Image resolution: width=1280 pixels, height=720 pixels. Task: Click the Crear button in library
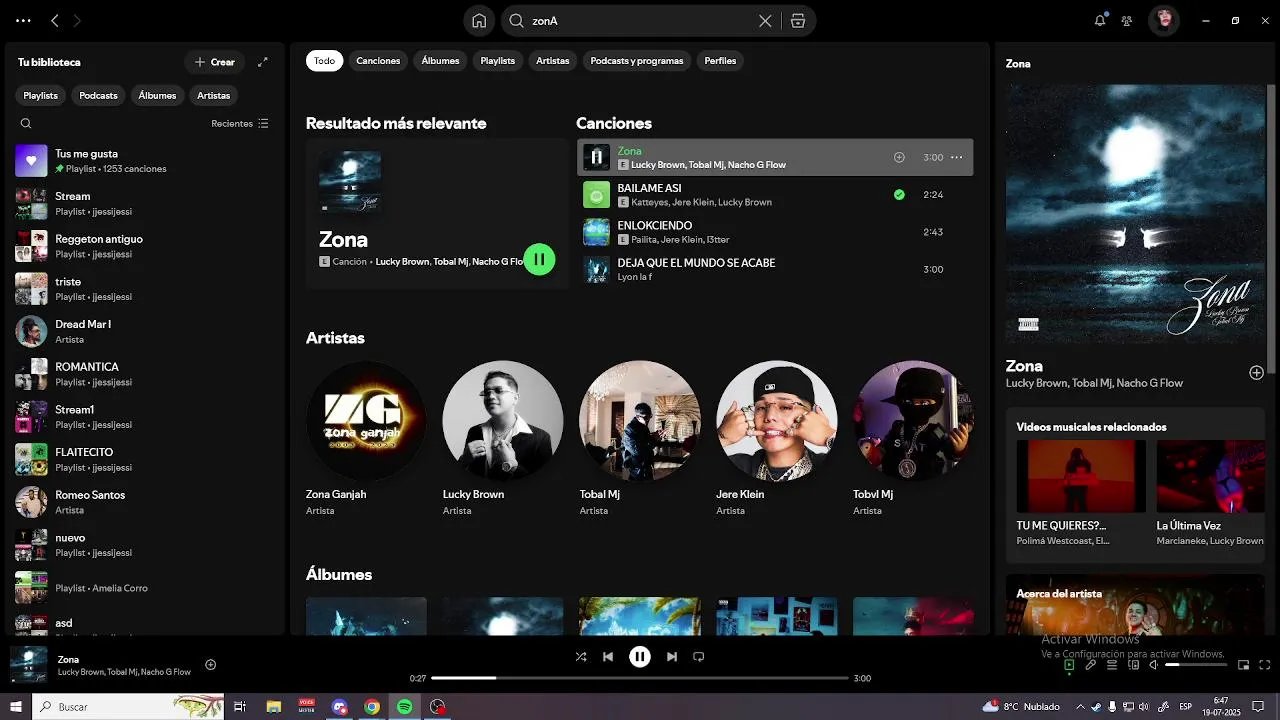point(215,62)
